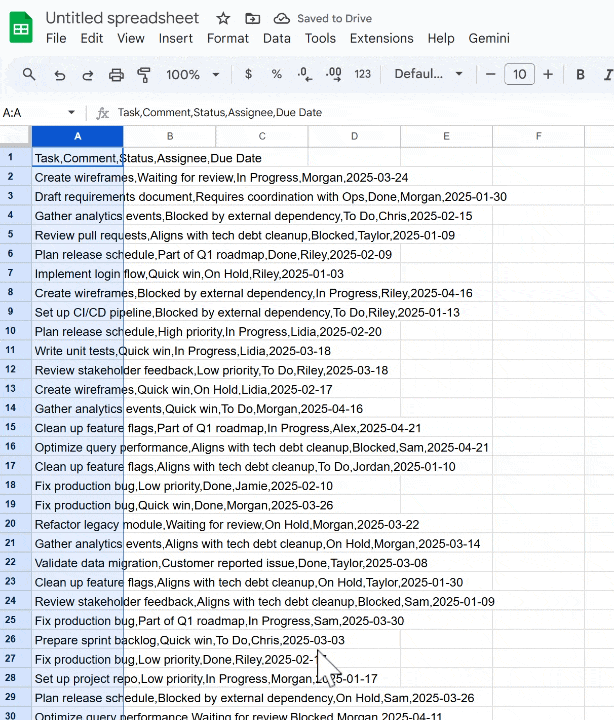Screen dimensions: 614x720
Task: Open the 100% zoom dropdown
Action: point(192,75)
